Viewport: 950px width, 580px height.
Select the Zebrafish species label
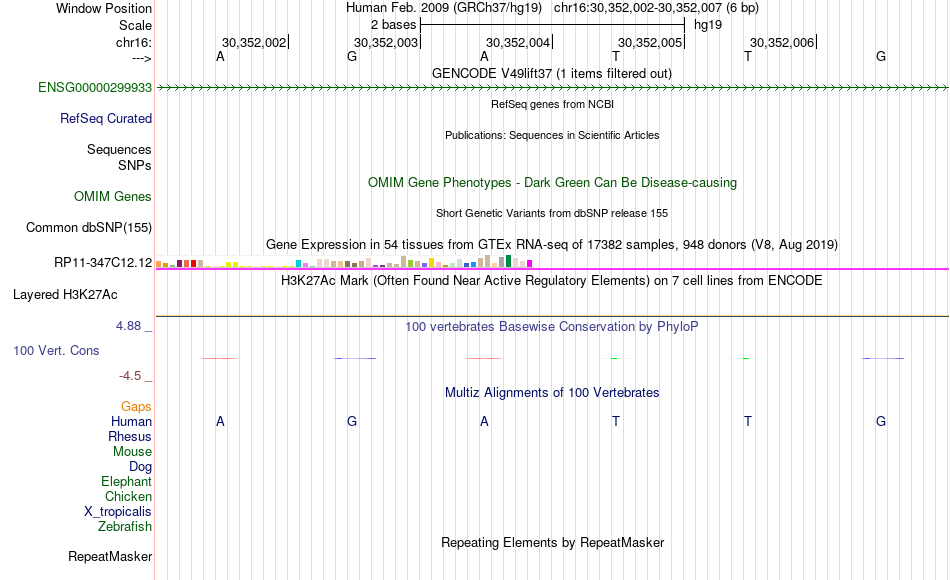pyautogui.click(x=125, y=526)
